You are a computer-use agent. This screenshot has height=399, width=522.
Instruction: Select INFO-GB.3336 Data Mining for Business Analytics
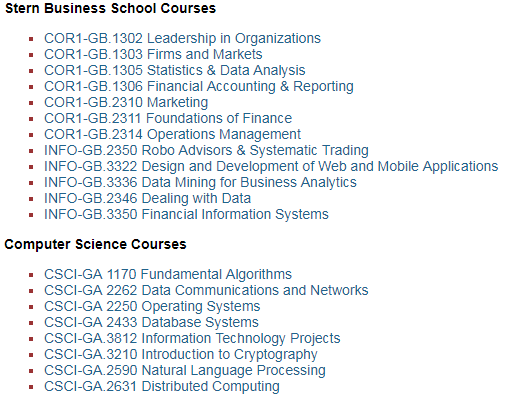200,182
